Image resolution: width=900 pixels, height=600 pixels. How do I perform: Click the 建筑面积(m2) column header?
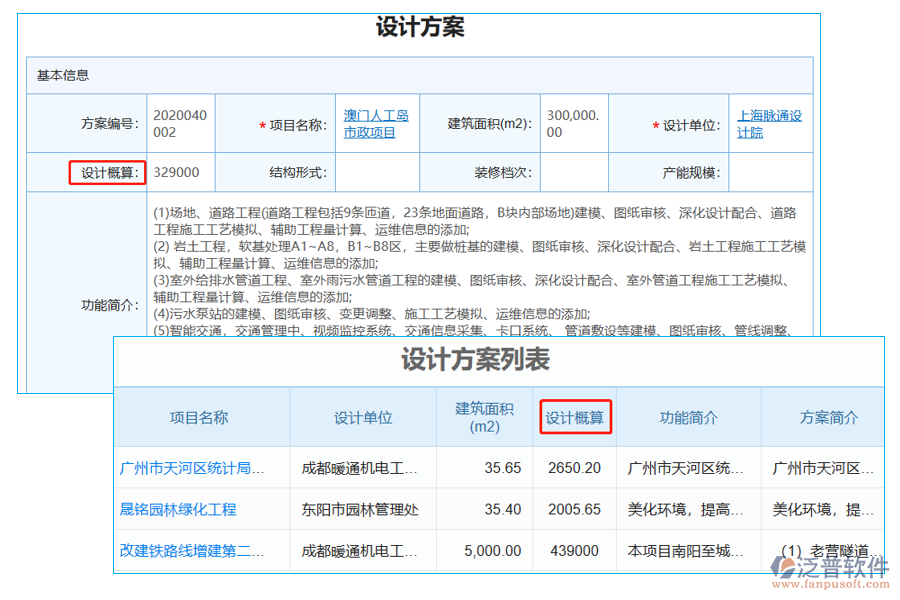coord(484,418)
